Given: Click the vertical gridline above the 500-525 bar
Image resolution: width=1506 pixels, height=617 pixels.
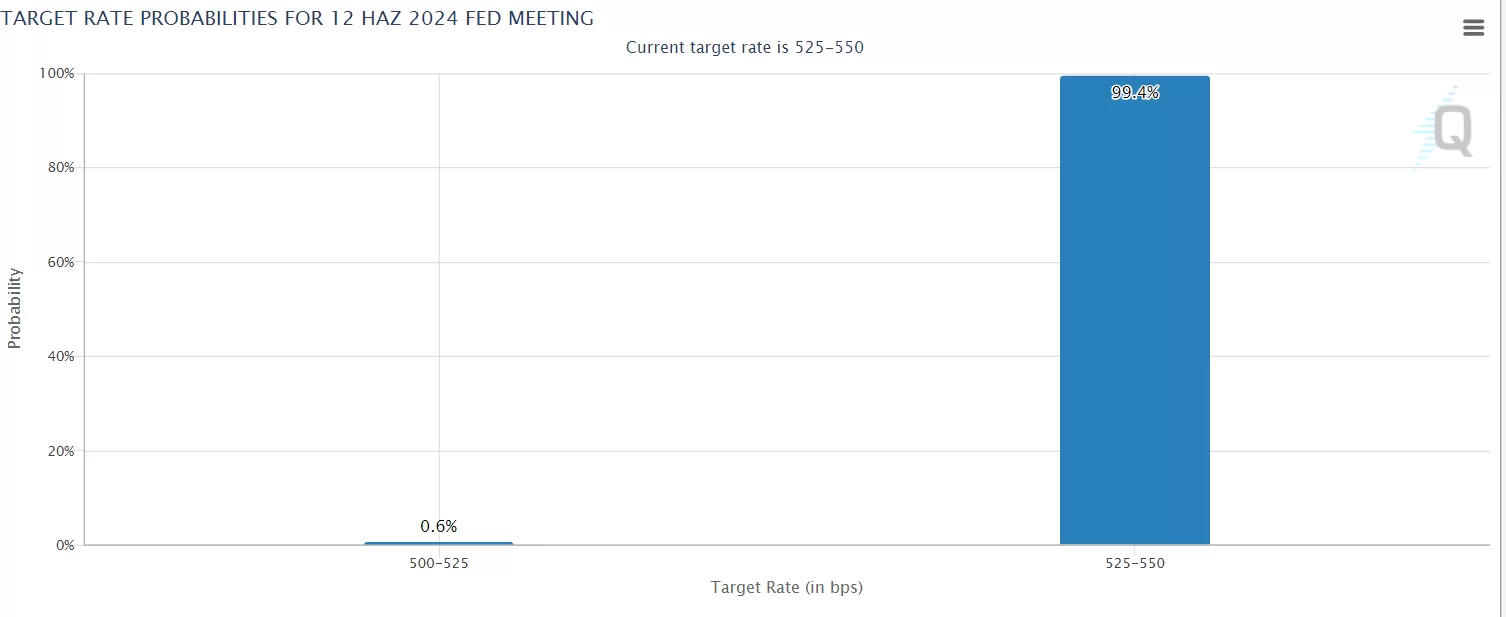Looking at the screenshot, I should coord(439,300).
